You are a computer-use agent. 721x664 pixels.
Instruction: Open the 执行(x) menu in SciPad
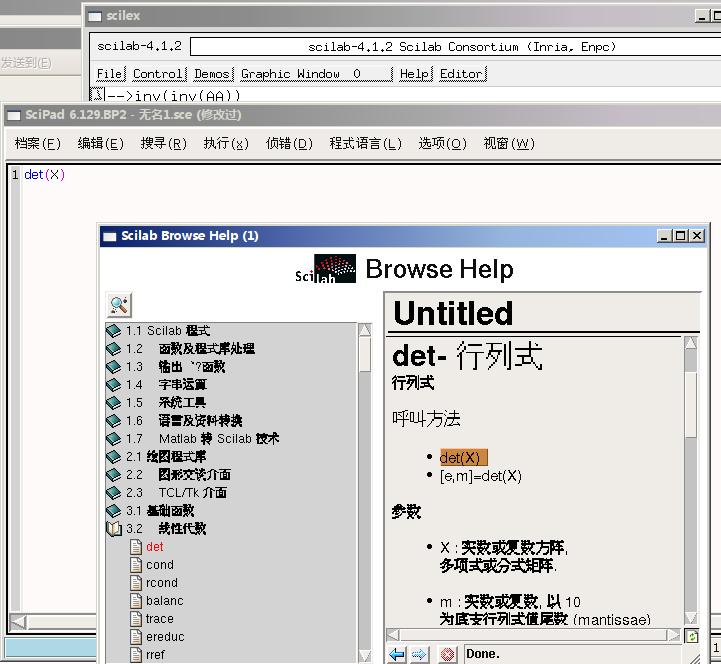pos(226,143)
